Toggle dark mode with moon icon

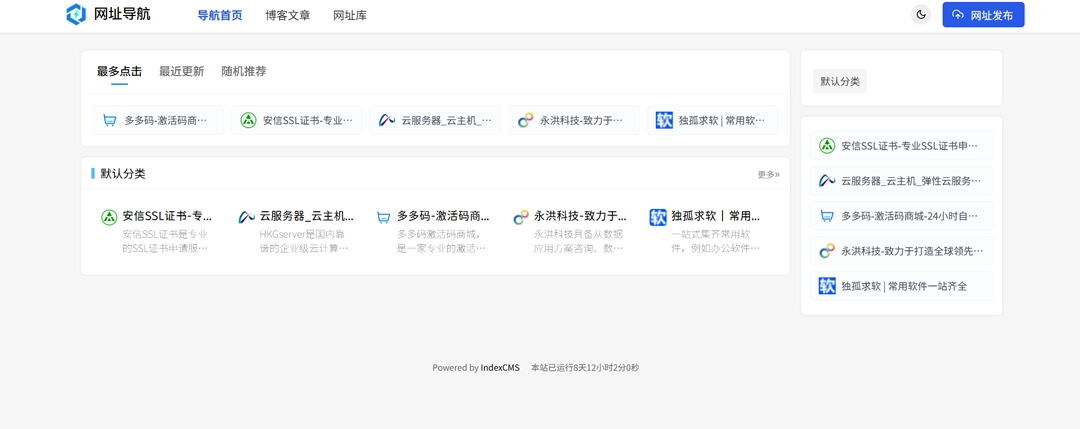click(x=921, y=15)
